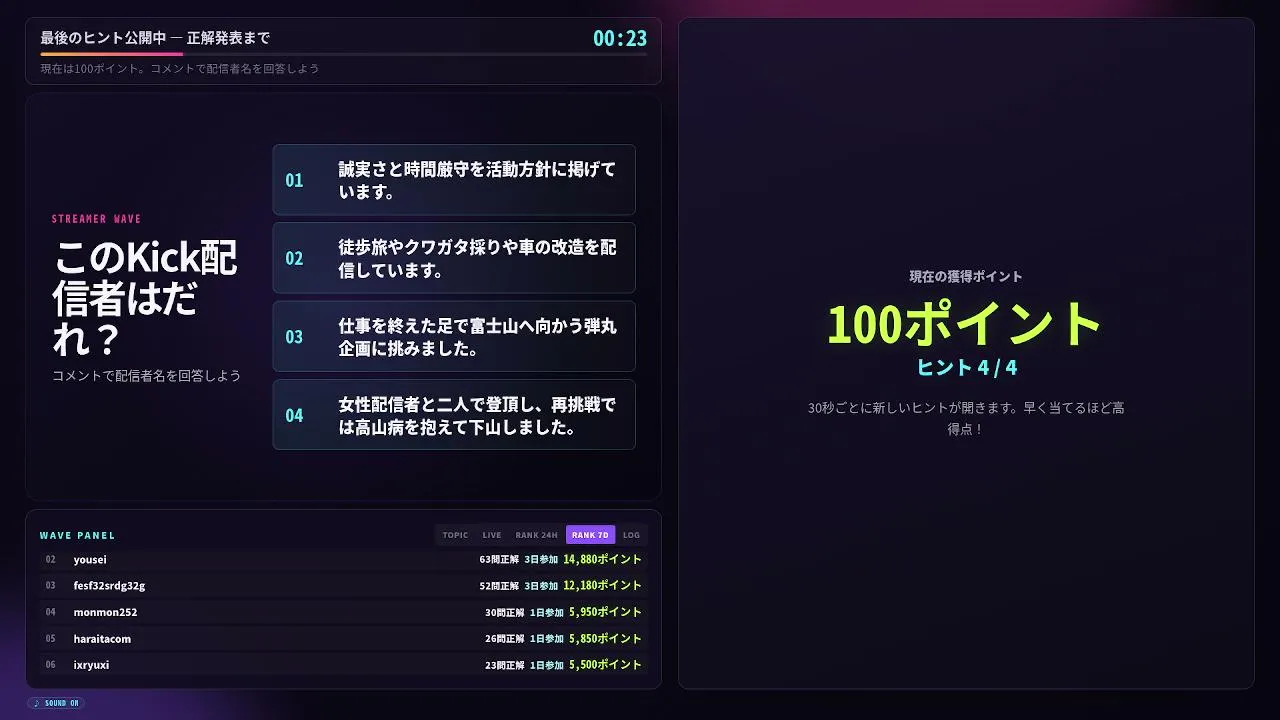Click the hint number 02 label

[294, 258]
